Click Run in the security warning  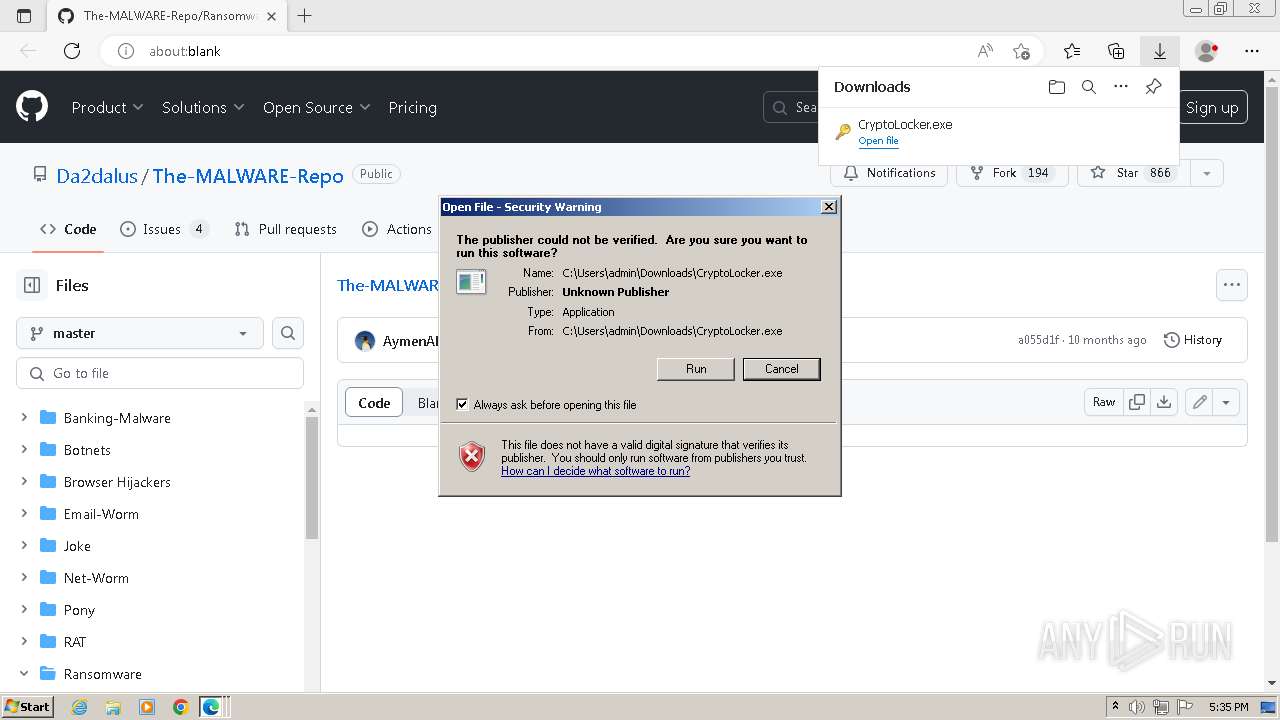click(696, 369)
